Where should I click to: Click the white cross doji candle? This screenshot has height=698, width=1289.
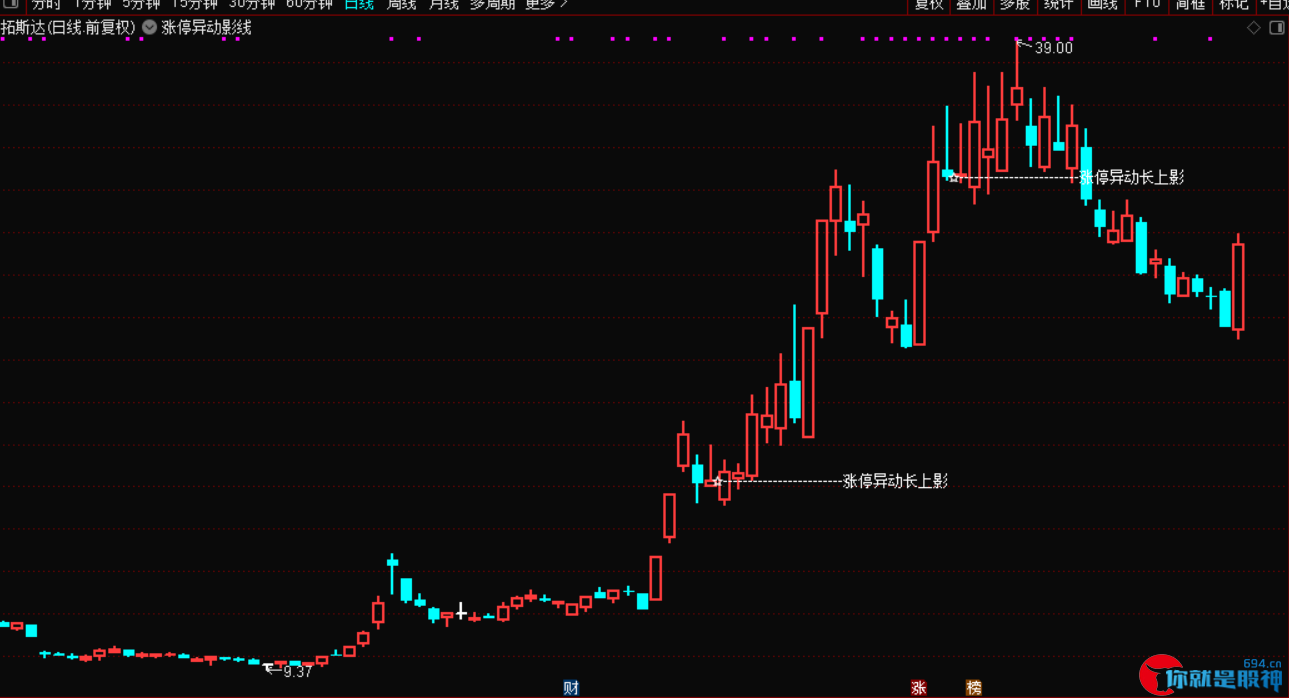pyautogui.click(x=461, y=611)
